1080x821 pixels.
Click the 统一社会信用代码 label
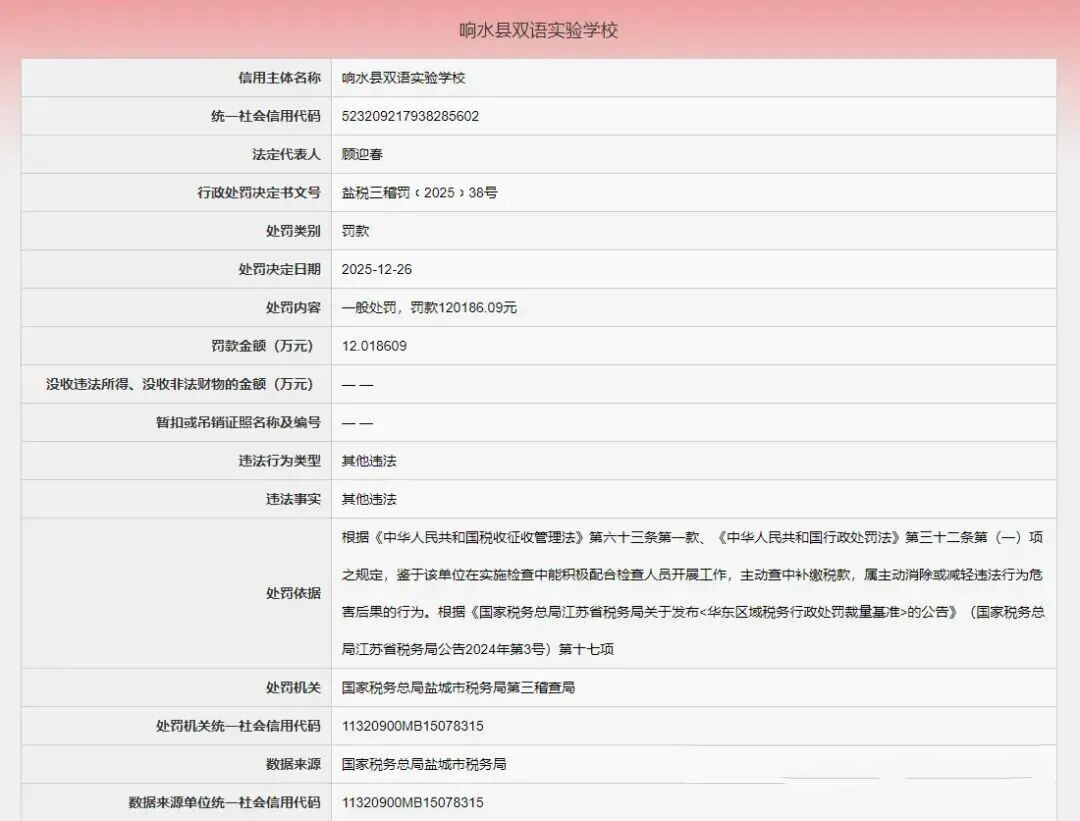coord(266,116)
